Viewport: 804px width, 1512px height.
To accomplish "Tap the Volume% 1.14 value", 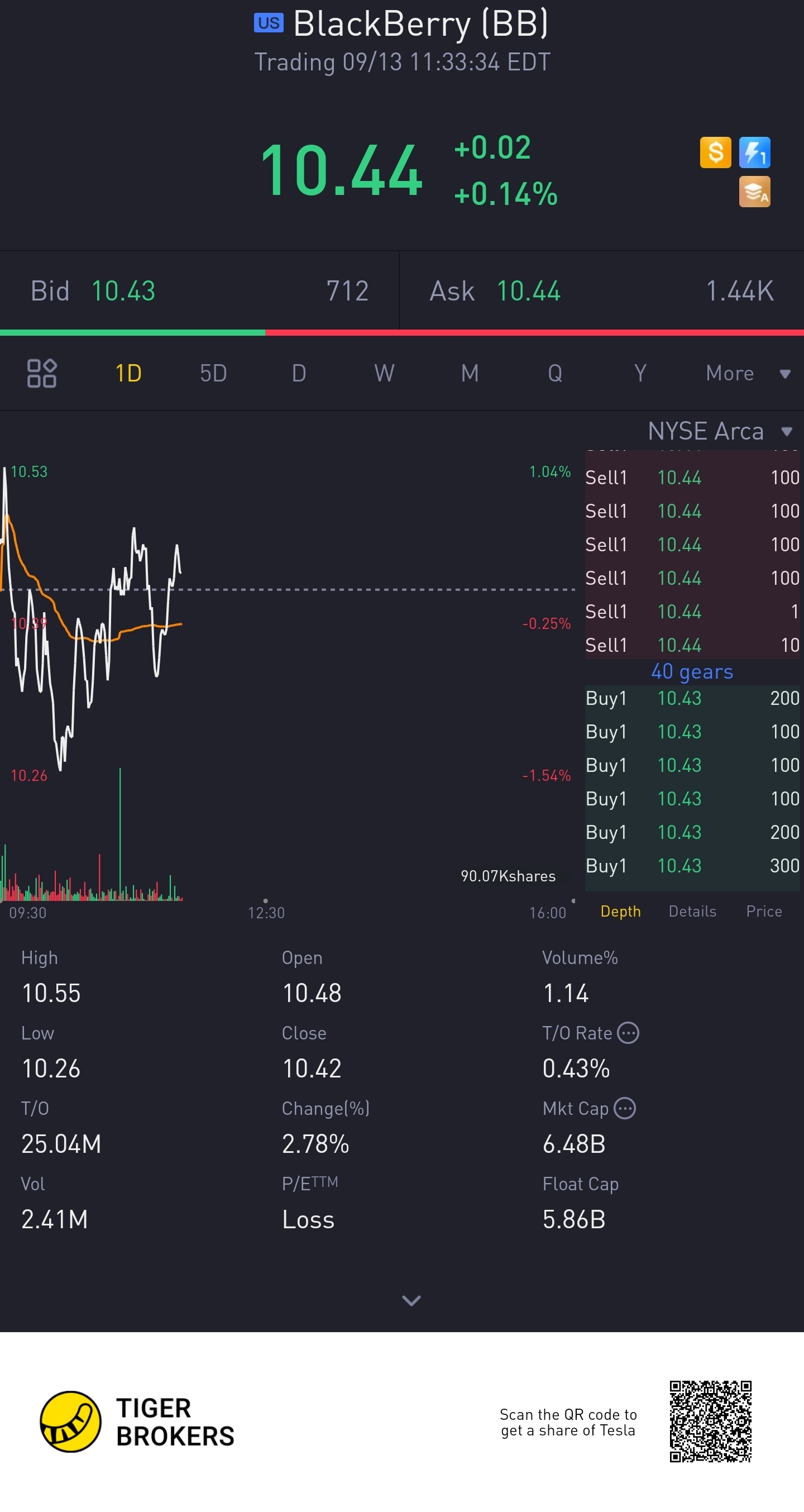I will pos(566,993).
